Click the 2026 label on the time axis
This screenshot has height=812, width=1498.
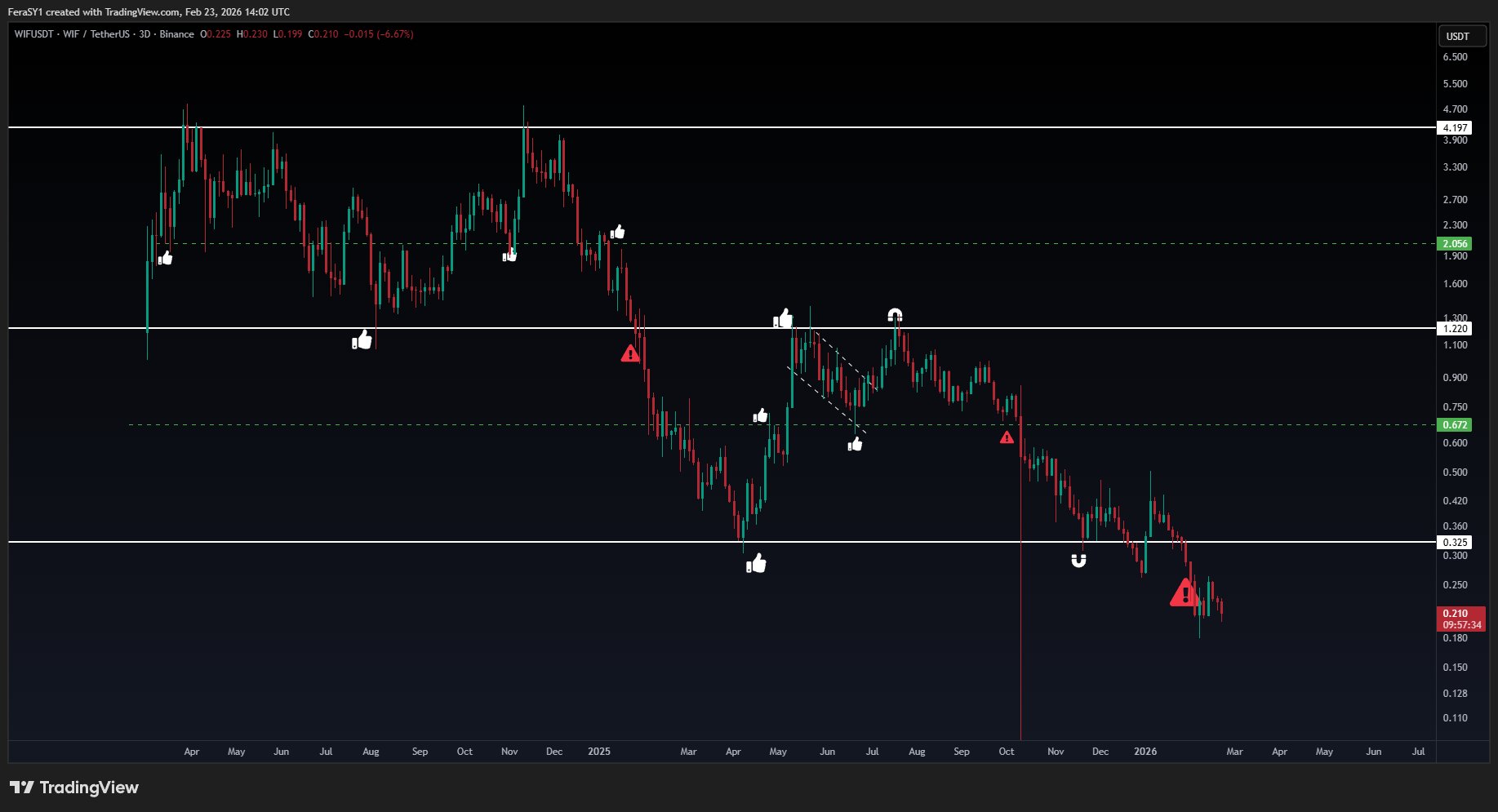(1145, 752)
